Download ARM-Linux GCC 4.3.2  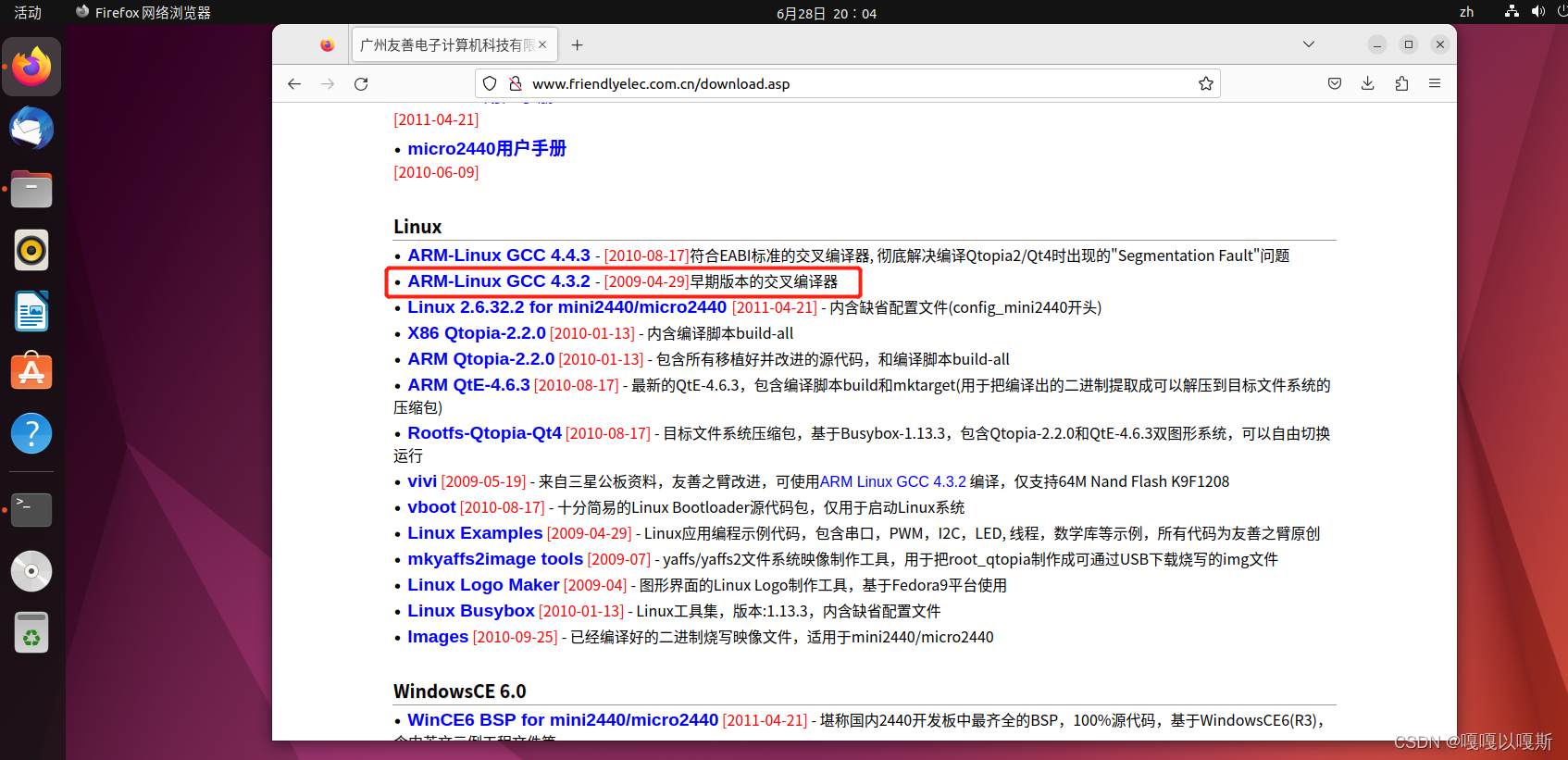click(499, 280)
